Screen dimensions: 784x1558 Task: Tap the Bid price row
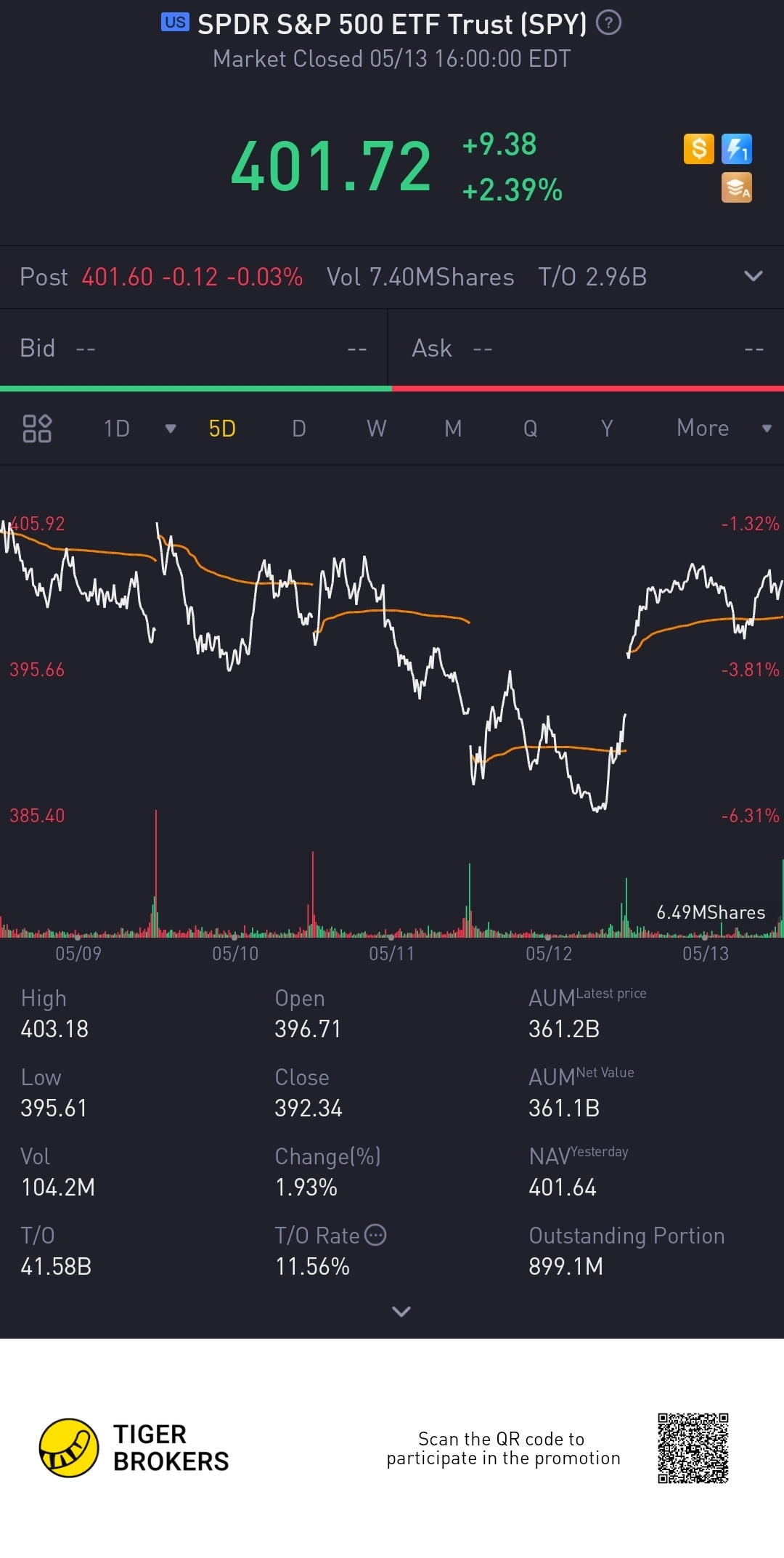(194, 349)
